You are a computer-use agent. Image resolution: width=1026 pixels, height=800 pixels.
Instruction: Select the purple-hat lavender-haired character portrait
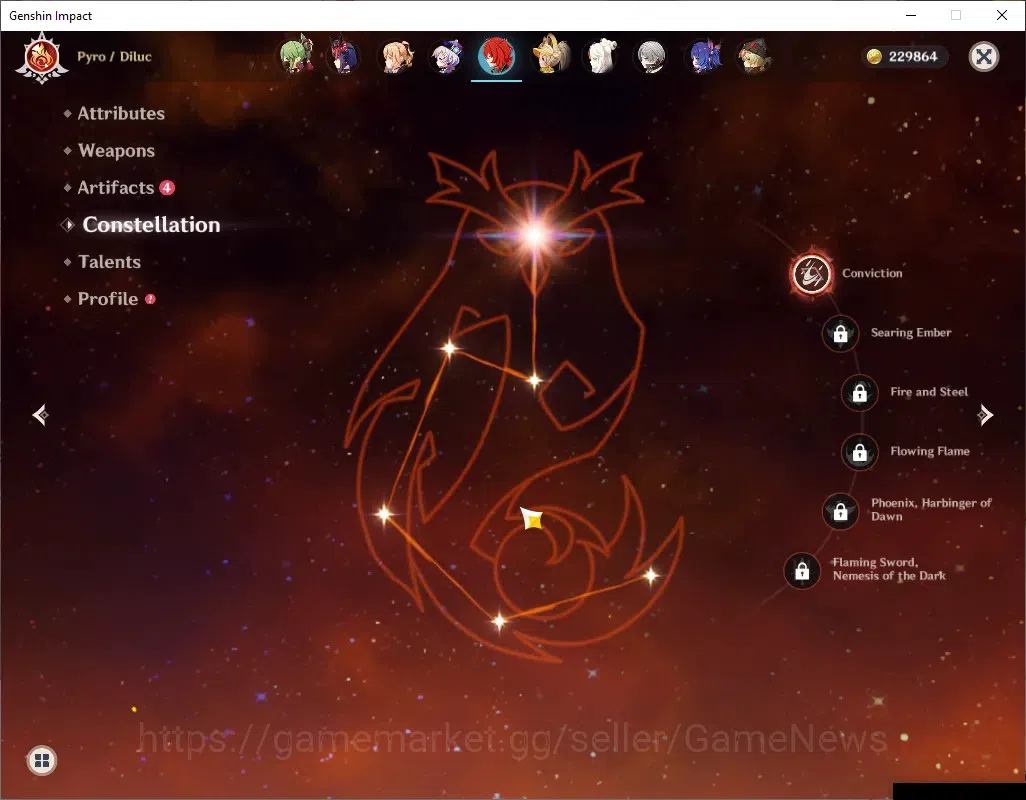446,56
